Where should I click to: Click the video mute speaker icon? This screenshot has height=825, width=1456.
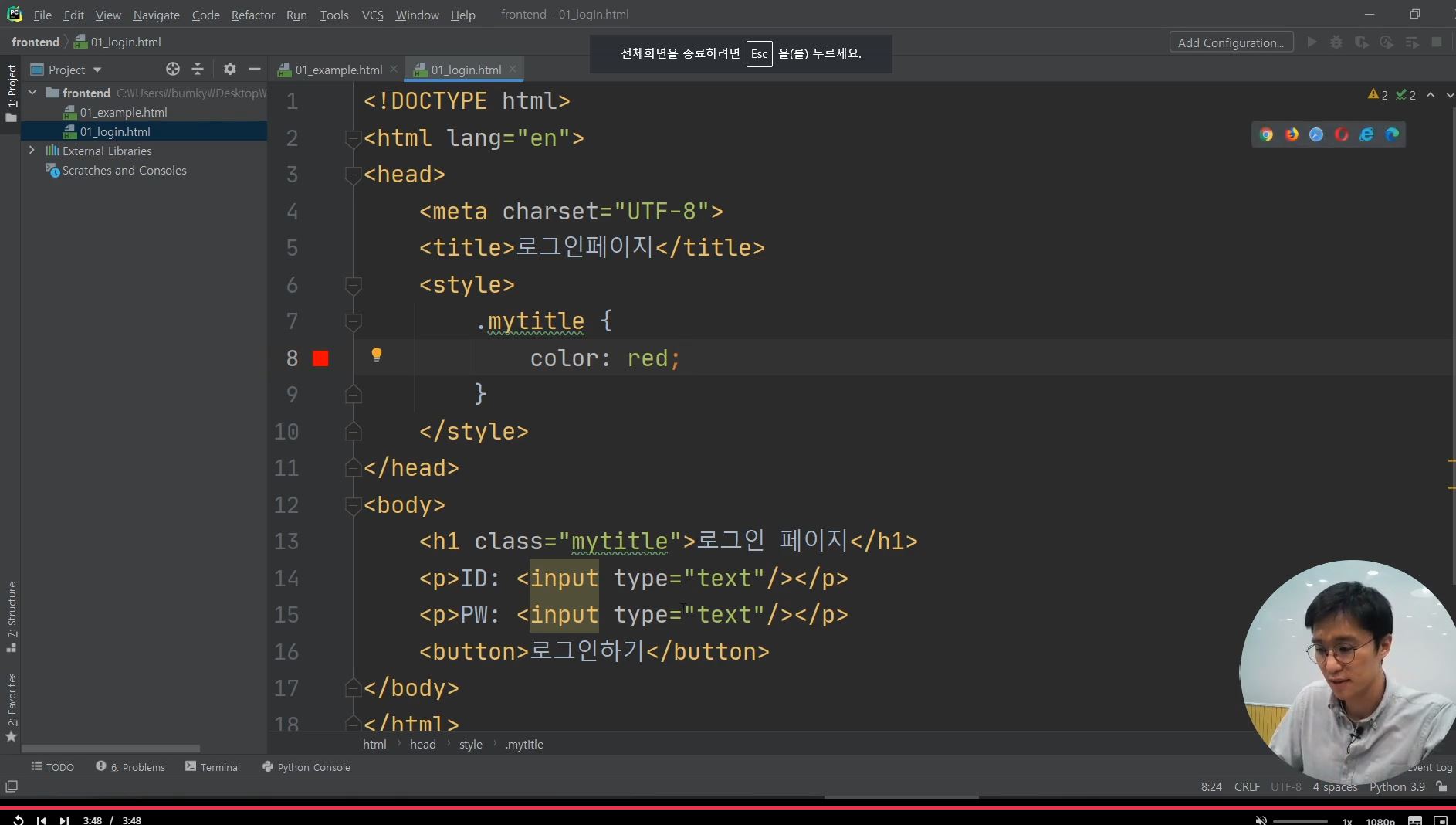click(x=1260, y=820)
